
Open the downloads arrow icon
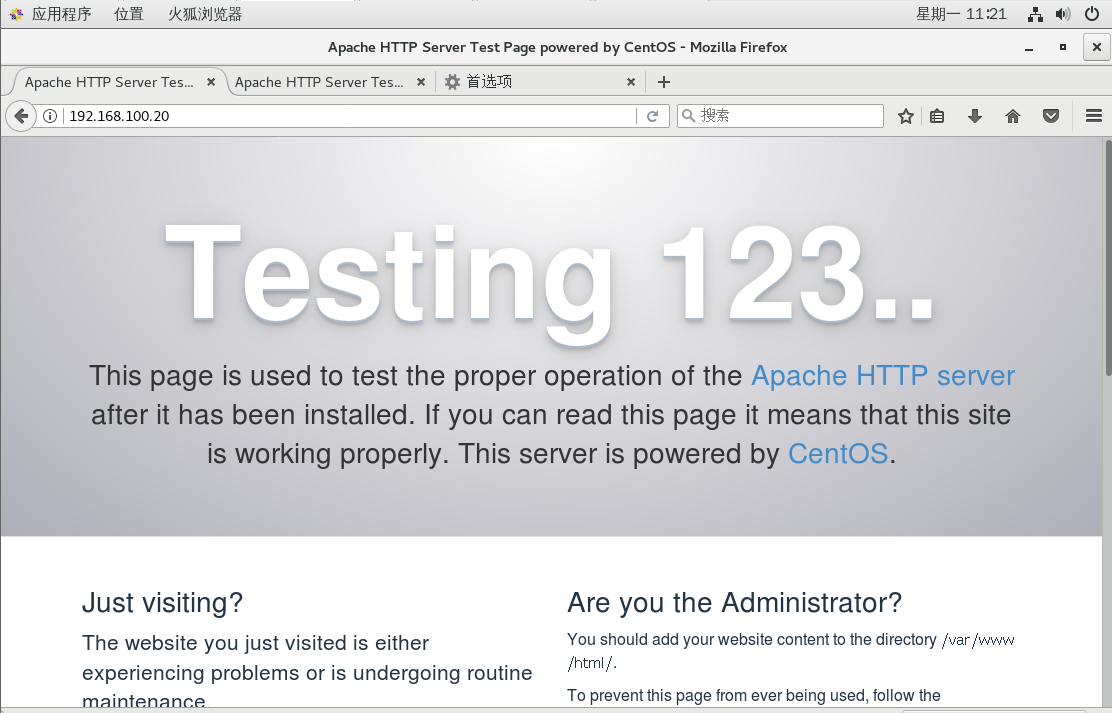pos(975,116)
